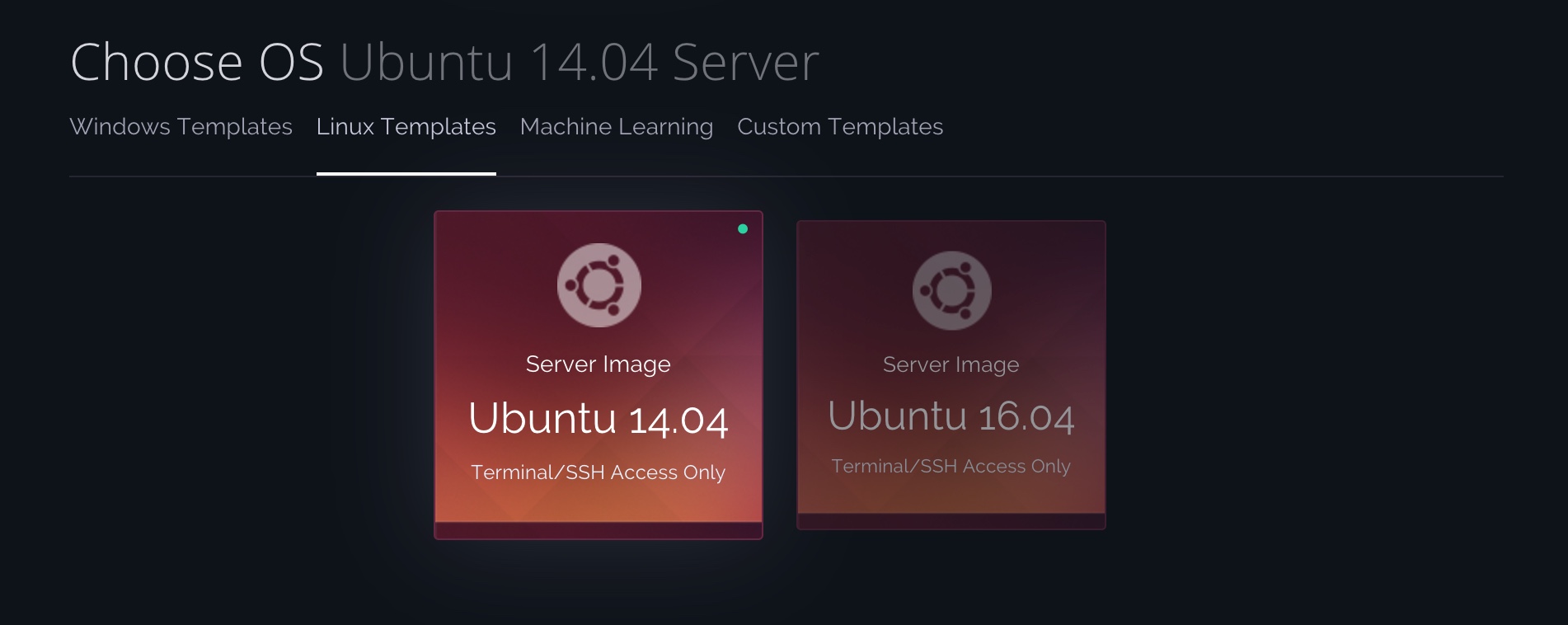Click the Ubuntu logo on the 16.04 card
Screen dimensions: 1568x625
point(951,291)
